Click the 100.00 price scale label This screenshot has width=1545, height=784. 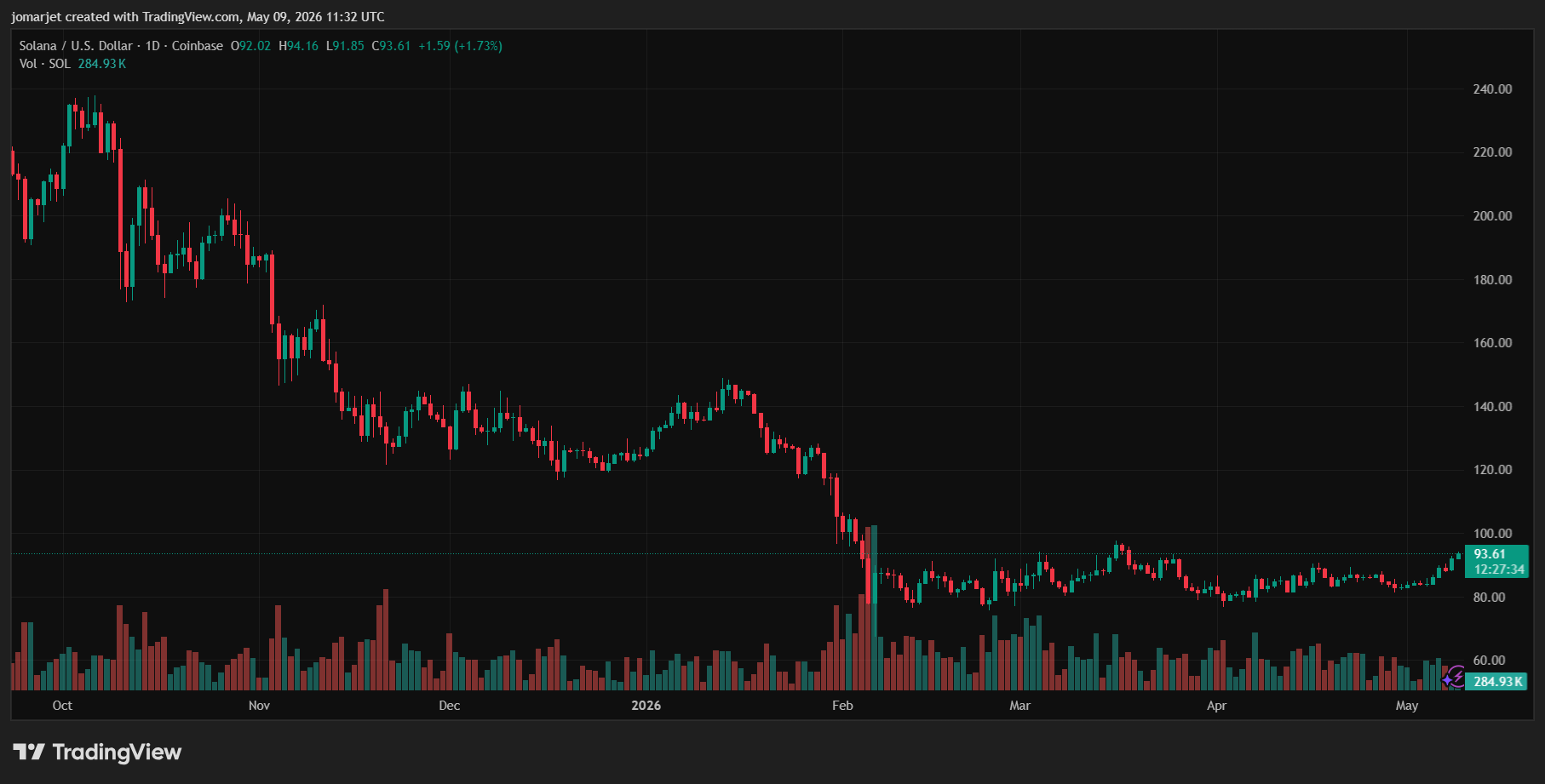[x=1492, y=534]
